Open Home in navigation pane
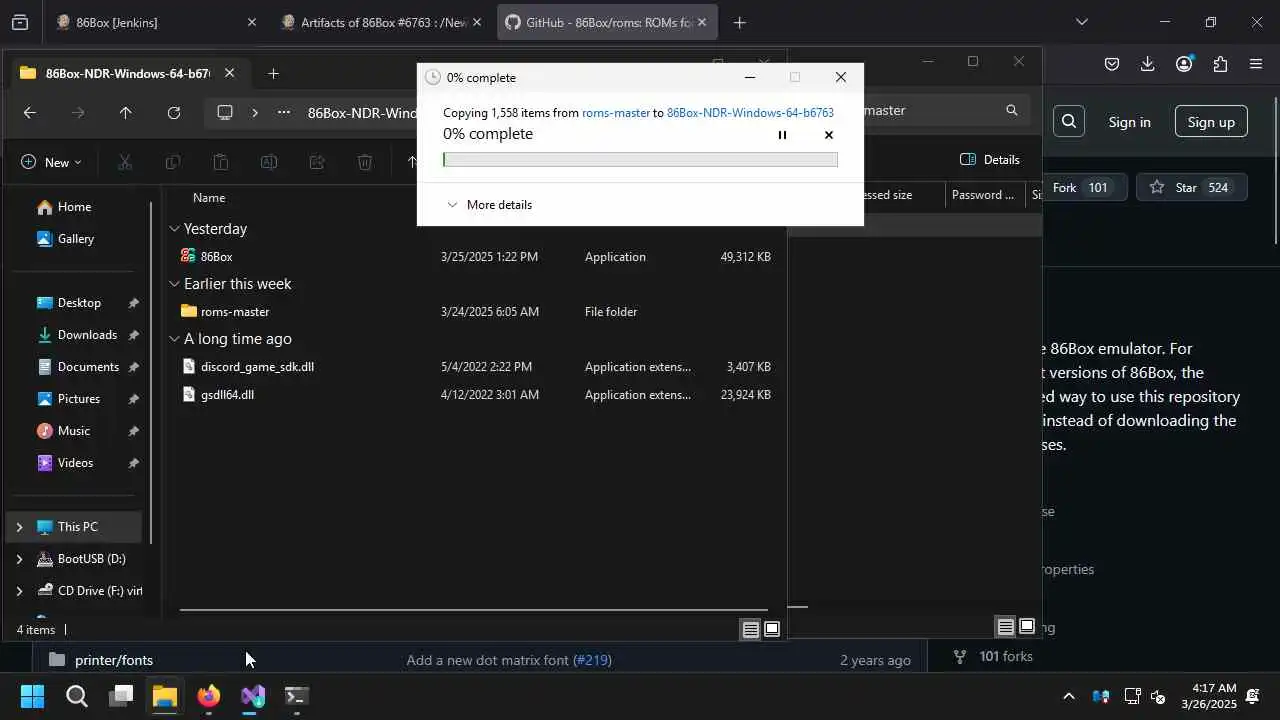Image resolution: width=1280 pixels, height=720 pixels. 74,207
